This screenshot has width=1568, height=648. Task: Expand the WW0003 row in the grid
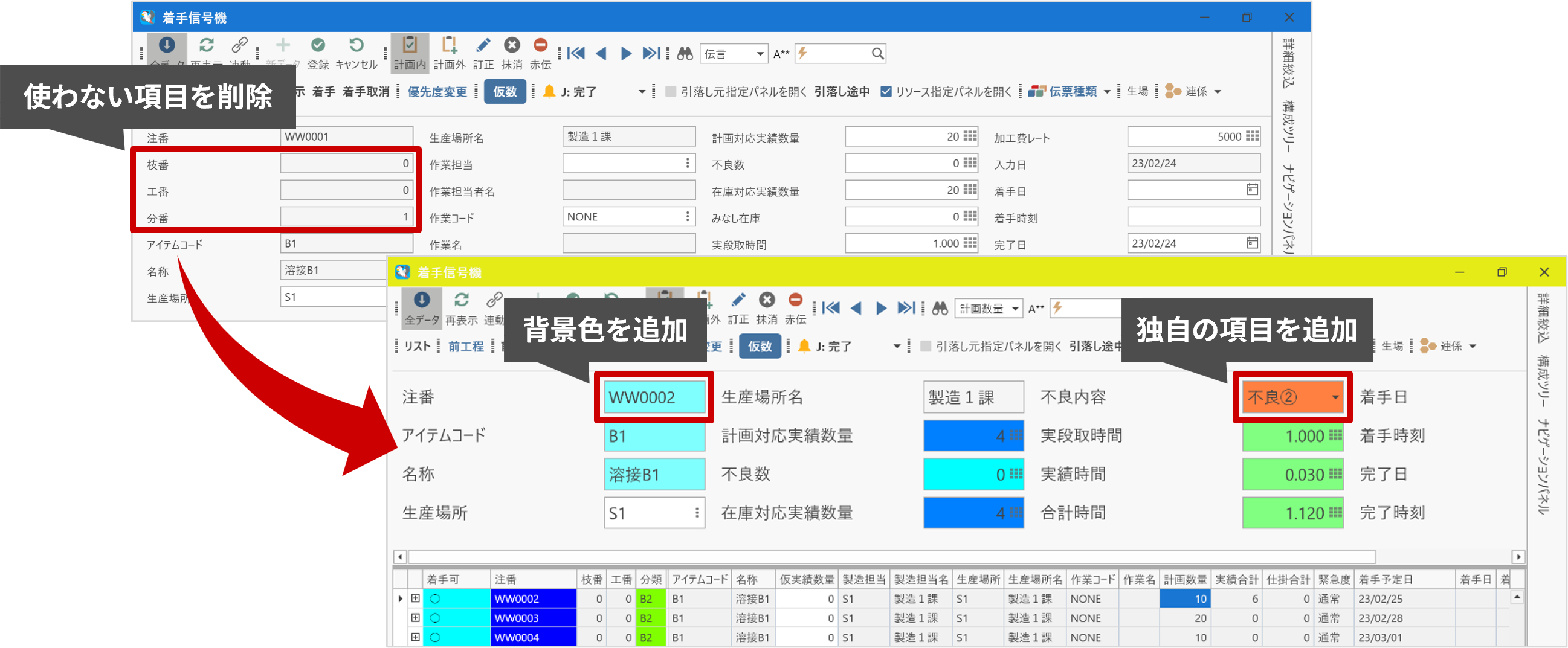(x=415, y=618)
